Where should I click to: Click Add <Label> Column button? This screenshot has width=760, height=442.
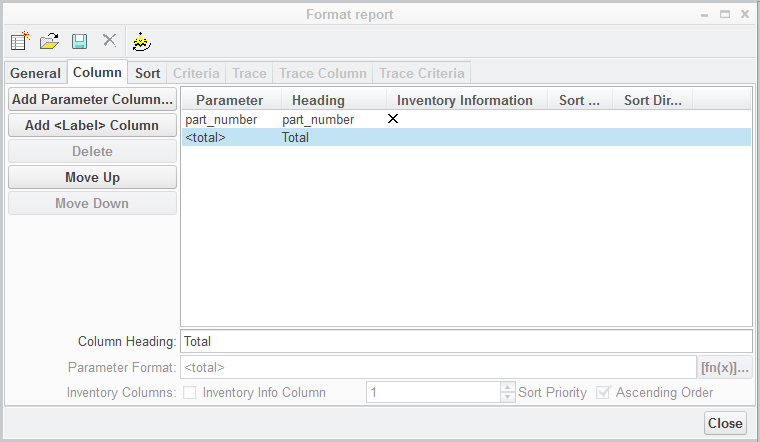(92, 126)
